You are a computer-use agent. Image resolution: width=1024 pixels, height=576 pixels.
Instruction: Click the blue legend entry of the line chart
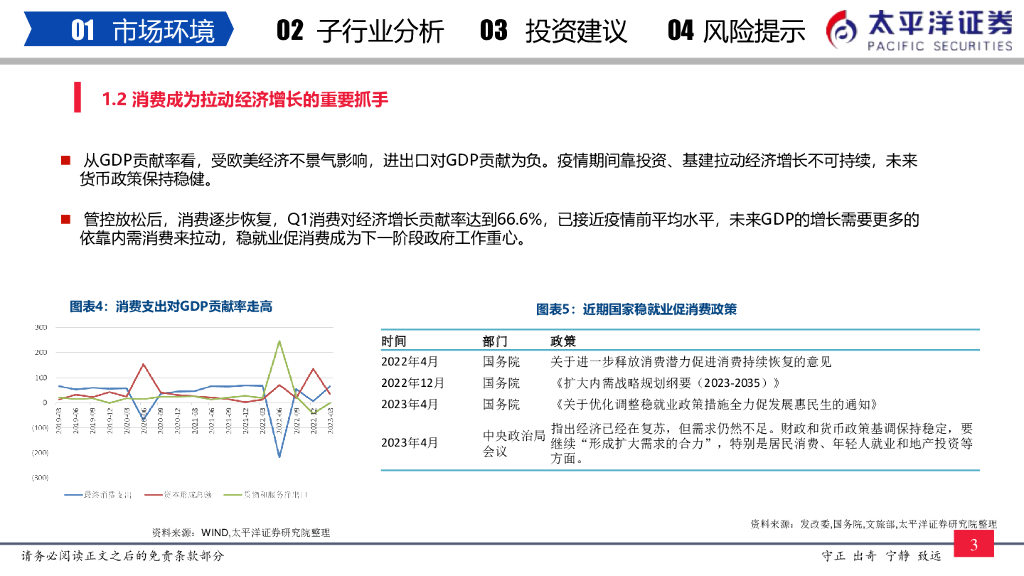[98, 495]
